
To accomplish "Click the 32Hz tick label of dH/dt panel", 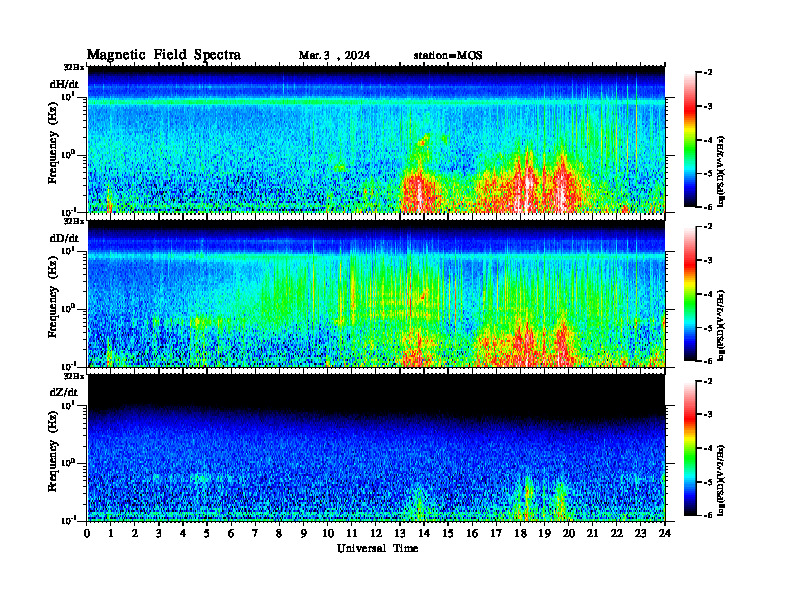I will pos(74,67).
